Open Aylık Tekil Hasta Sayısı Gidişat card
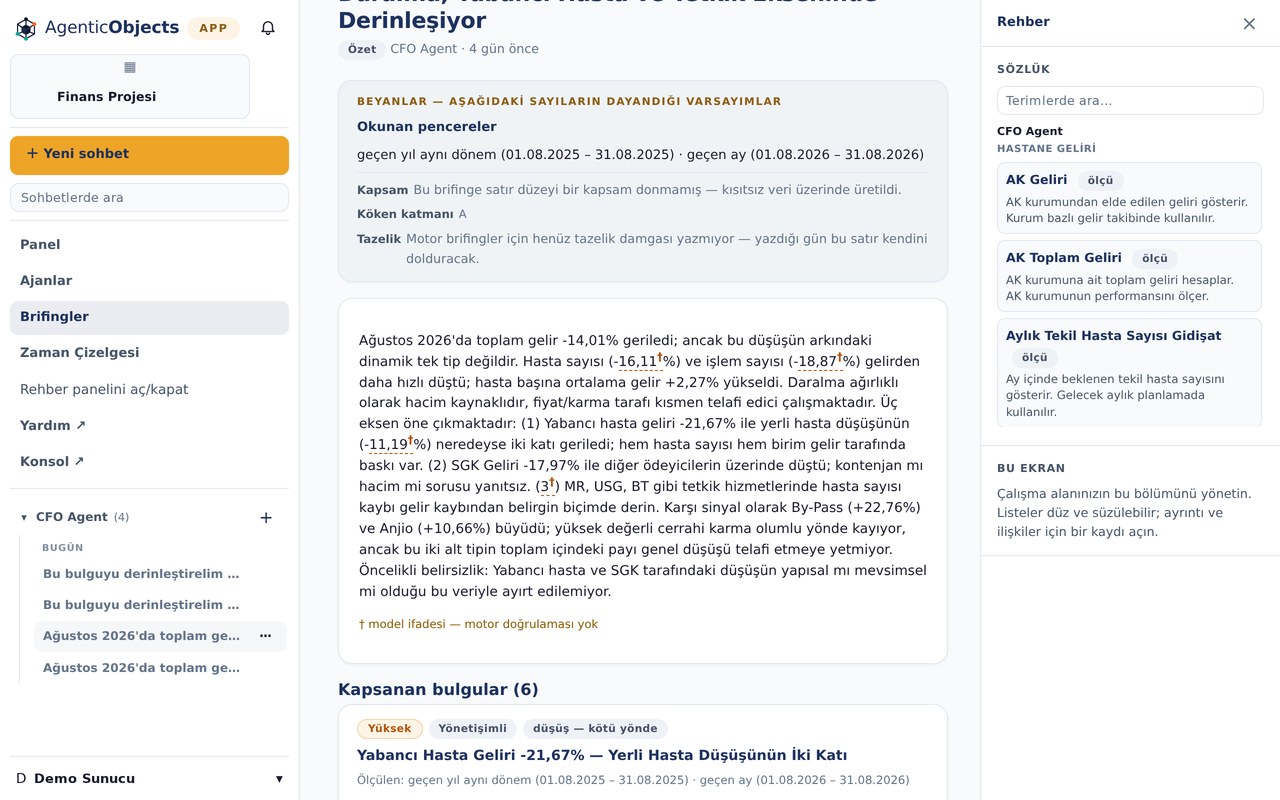Image resolution: width=1280 pixels, height=800 pixels. coord(1130,372)
